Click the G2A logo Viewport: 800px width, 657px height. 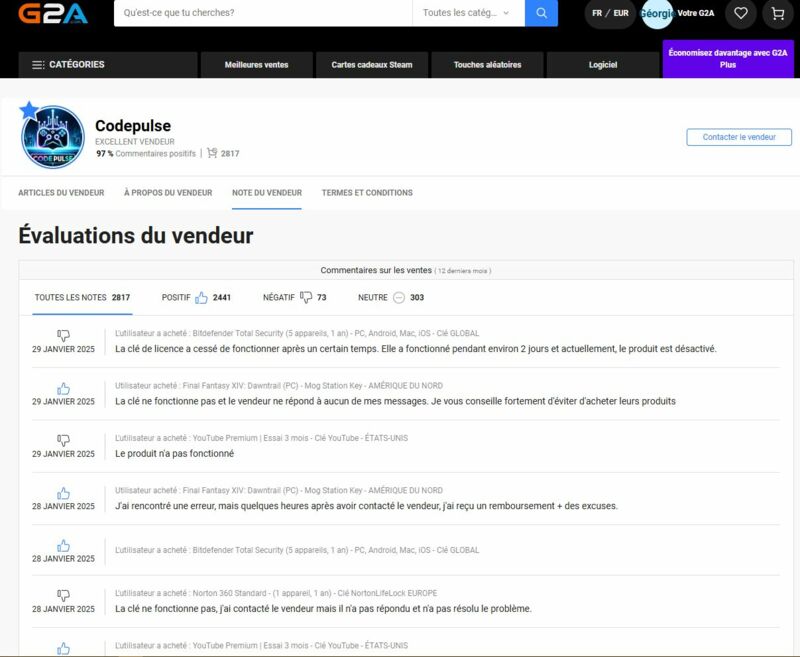click(x=53, y=13)
